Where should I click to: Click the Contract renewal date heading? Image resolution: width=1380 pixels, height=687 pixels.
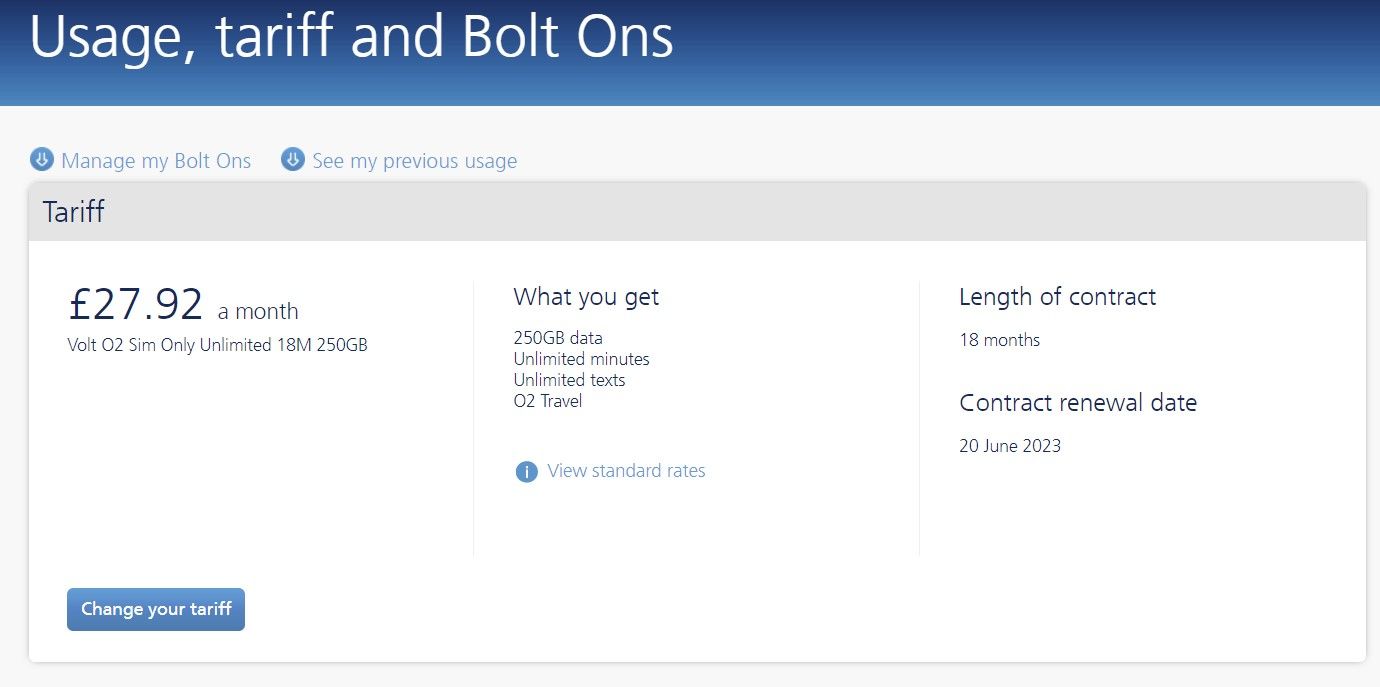tap(1078, 402)
